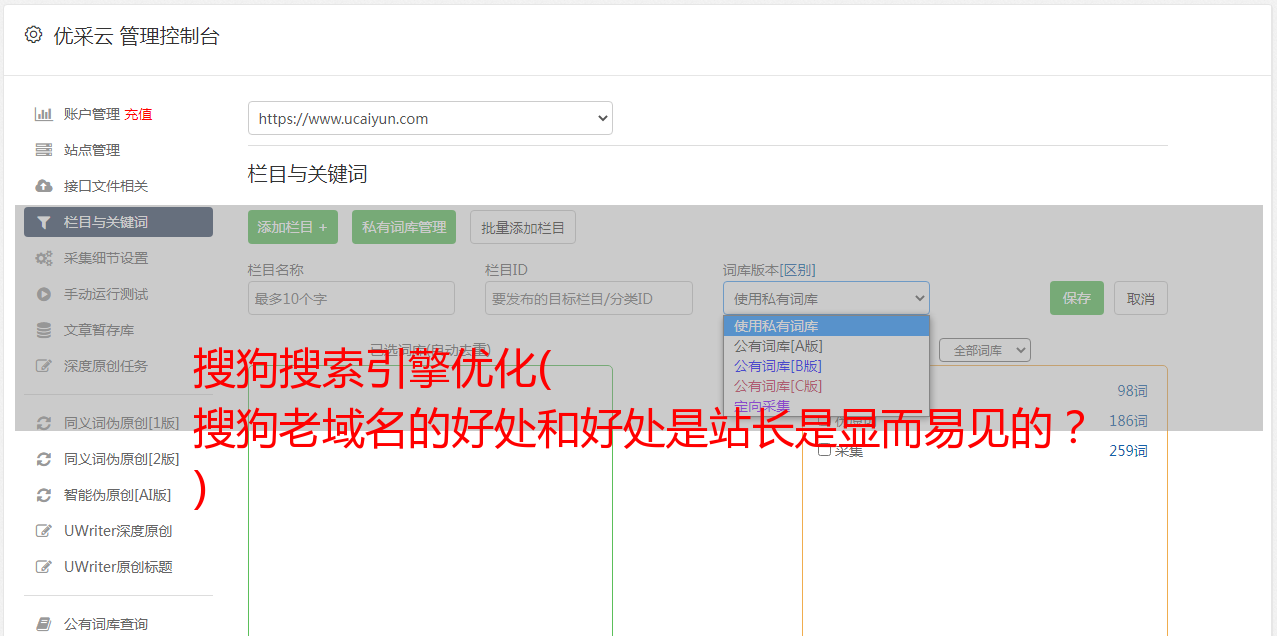This screenshot has height=636, width=1277.
Task: Click the 259词 count
Action: 1128,451
